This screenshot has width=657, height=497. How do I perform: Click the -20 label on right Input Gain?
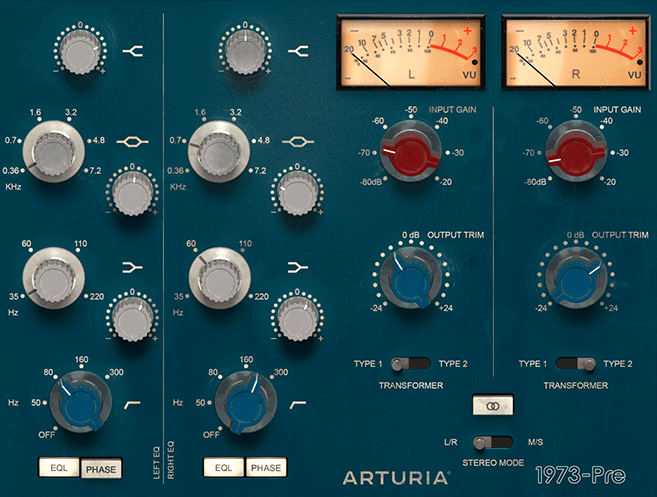tap(610, 182)
